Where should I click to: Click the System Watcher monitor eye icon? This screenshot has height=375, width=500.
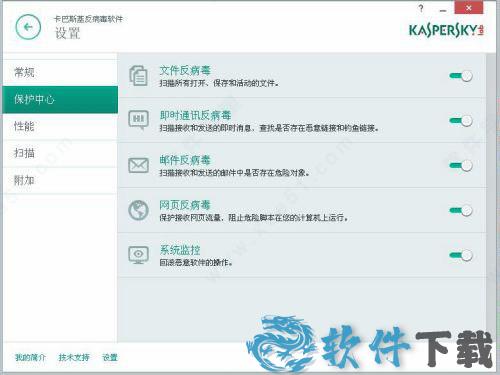pyautogui.click(x=138, y=255)
